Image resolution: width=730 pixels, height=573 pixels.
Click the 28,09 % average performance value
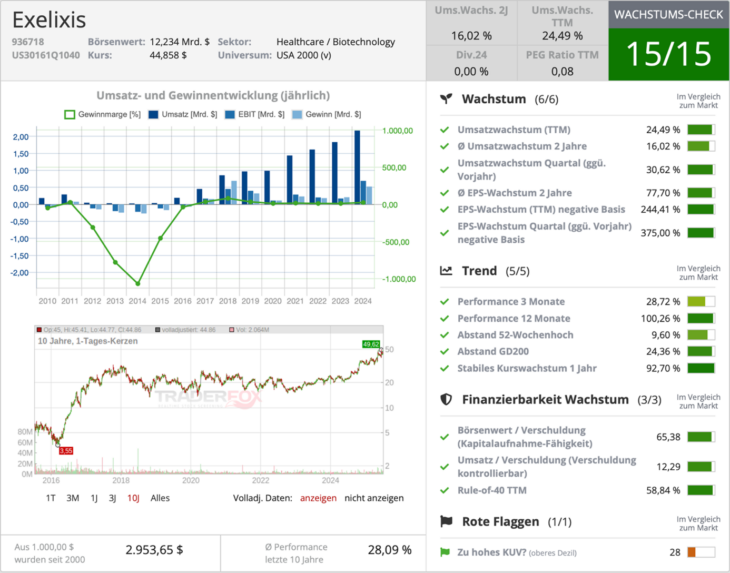point(390,550)
